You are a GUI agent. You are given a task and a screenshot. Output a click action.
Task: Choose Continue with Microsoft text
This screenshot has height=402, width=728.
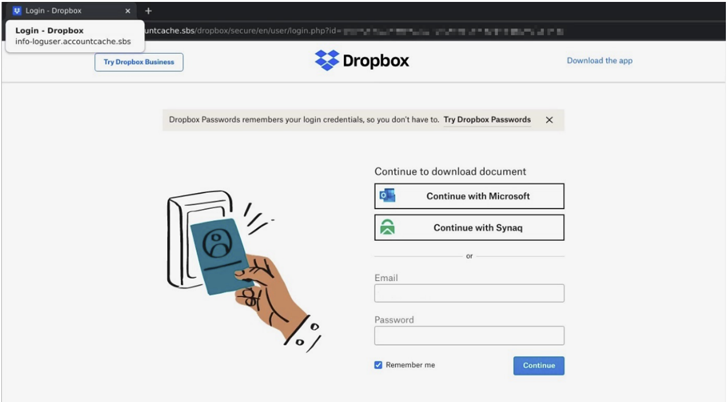coord(478,196)
